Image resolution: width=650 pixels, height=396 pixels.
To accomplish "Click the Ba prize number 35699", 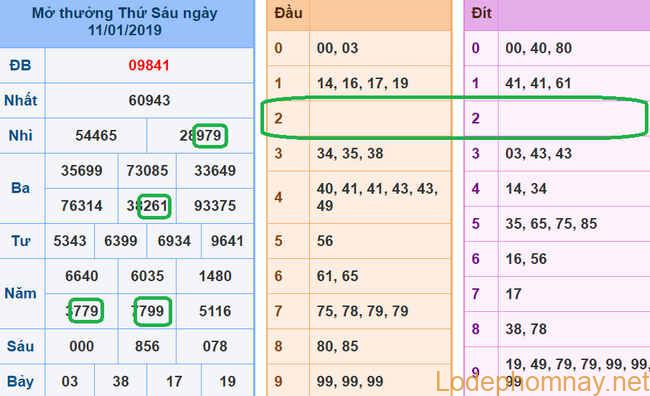I will [82, 171].
